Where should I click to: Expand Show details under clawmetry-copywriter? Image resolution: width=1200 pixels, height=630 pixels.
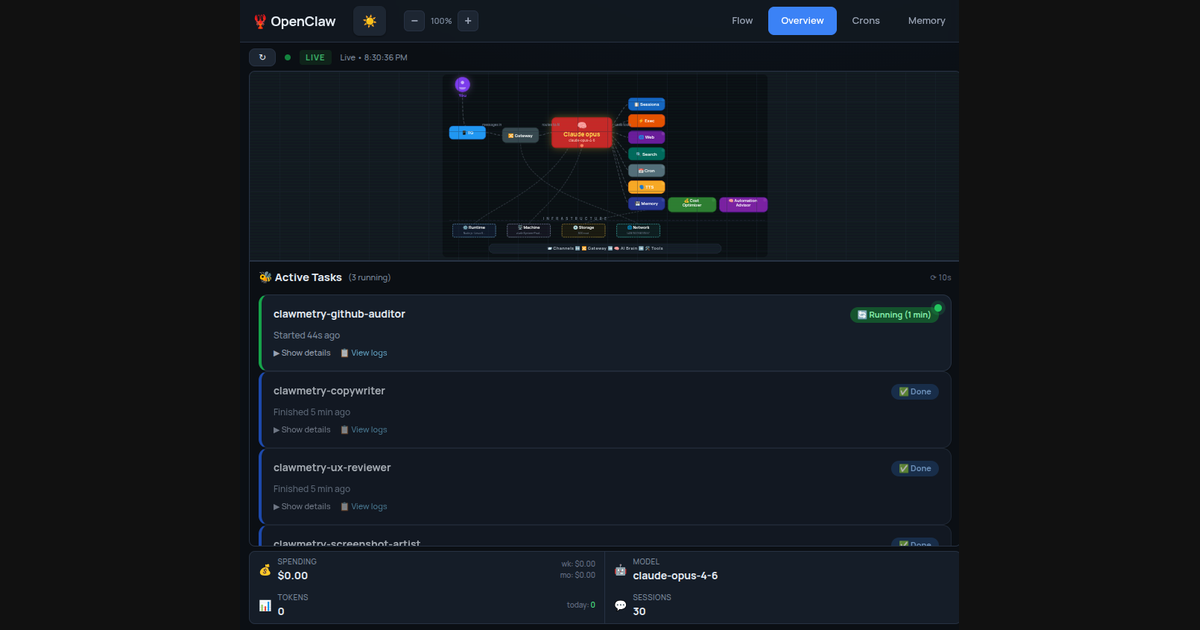(302, 430)
